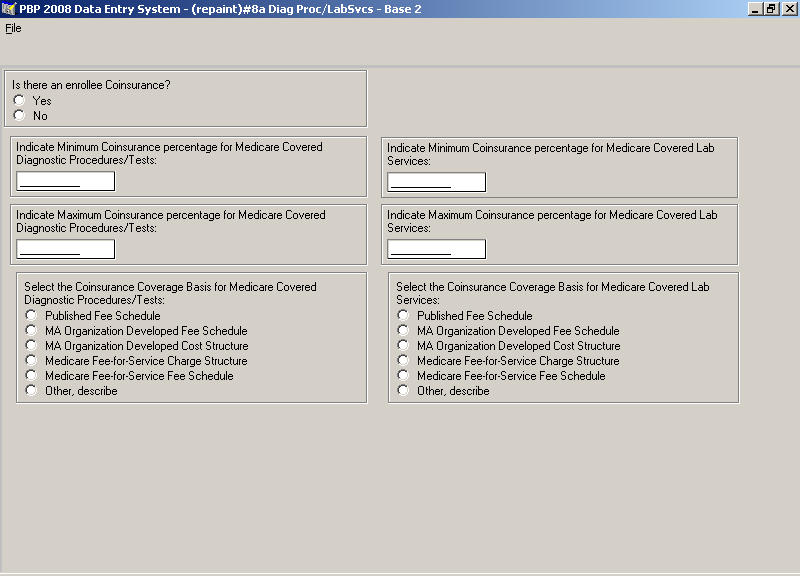Viewport: 800px width, 576px height.
Task: Open the File menu
Action: [13, 29]
